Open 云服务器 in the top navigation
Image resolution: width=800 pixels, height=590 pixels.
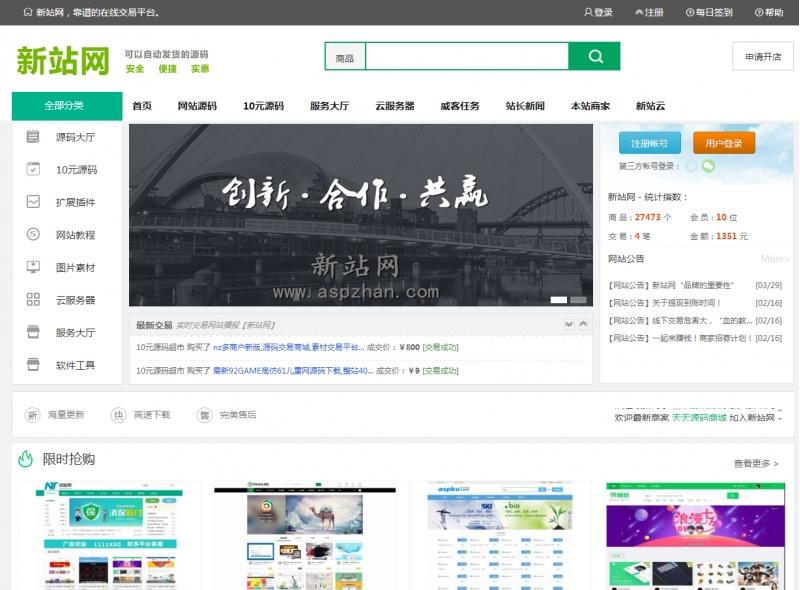[395, 106]
